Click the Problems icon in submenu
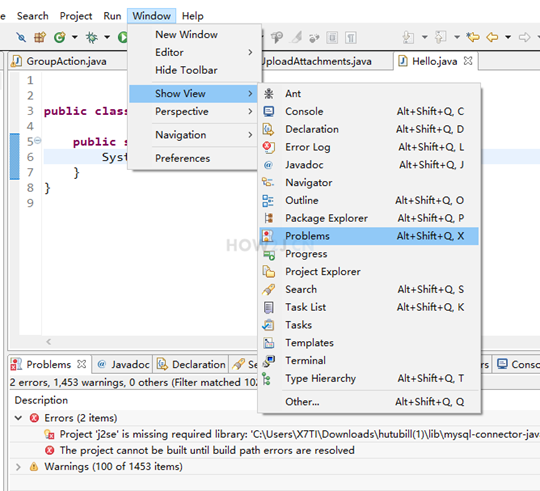This screenshot has height=491, width=540. click(x=268, y=236)
